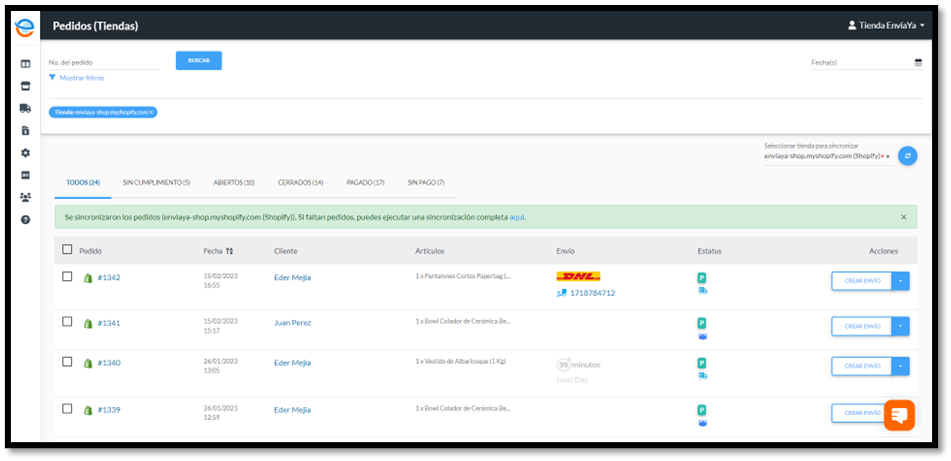Image resolution: width=951 pixels, height=461 pixels.
Task: Open the users group icon in sidebar
Action: pos(25,197)
